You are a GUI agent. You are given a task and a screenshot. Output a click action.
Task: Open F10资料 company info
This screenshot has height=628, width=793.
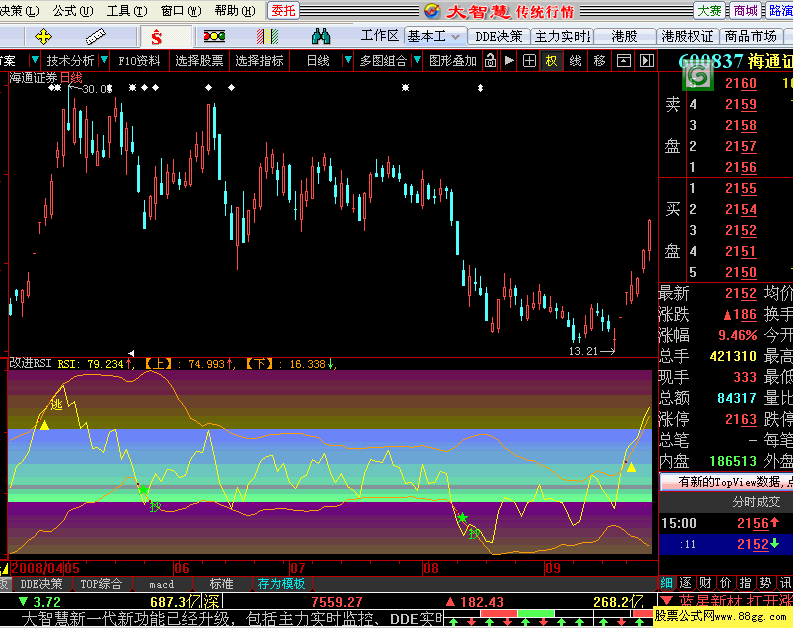[x=139, y=61]
